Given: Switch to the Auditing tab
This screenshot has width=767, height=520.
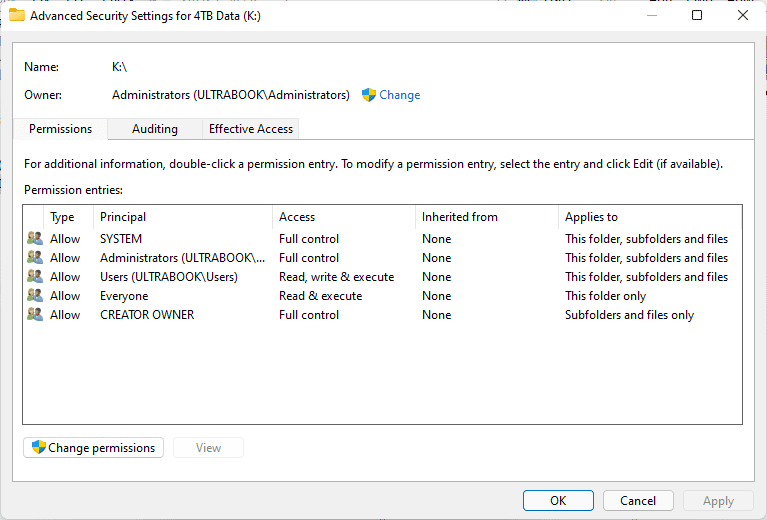Looking at the screenshot, I should pyautogui.click(x=155, y=129).
